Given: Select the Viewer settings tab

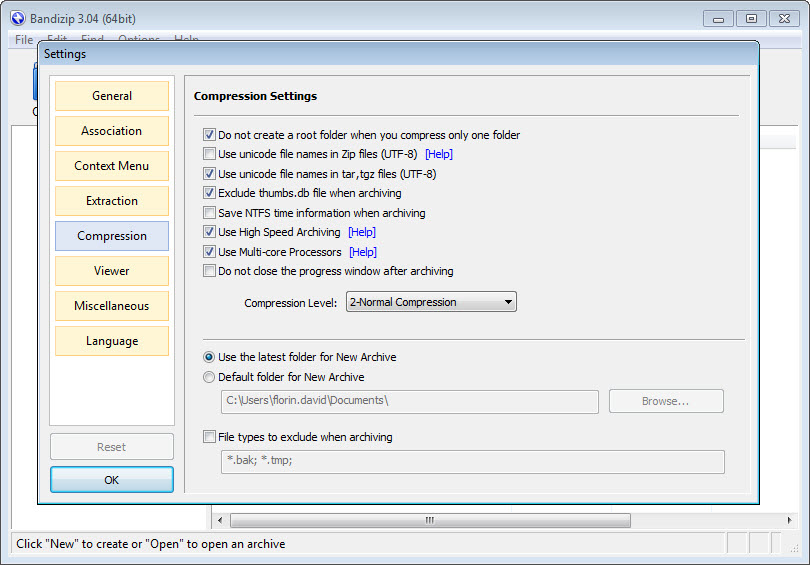Looking at the screenshot, I should (x=112, y=271).
